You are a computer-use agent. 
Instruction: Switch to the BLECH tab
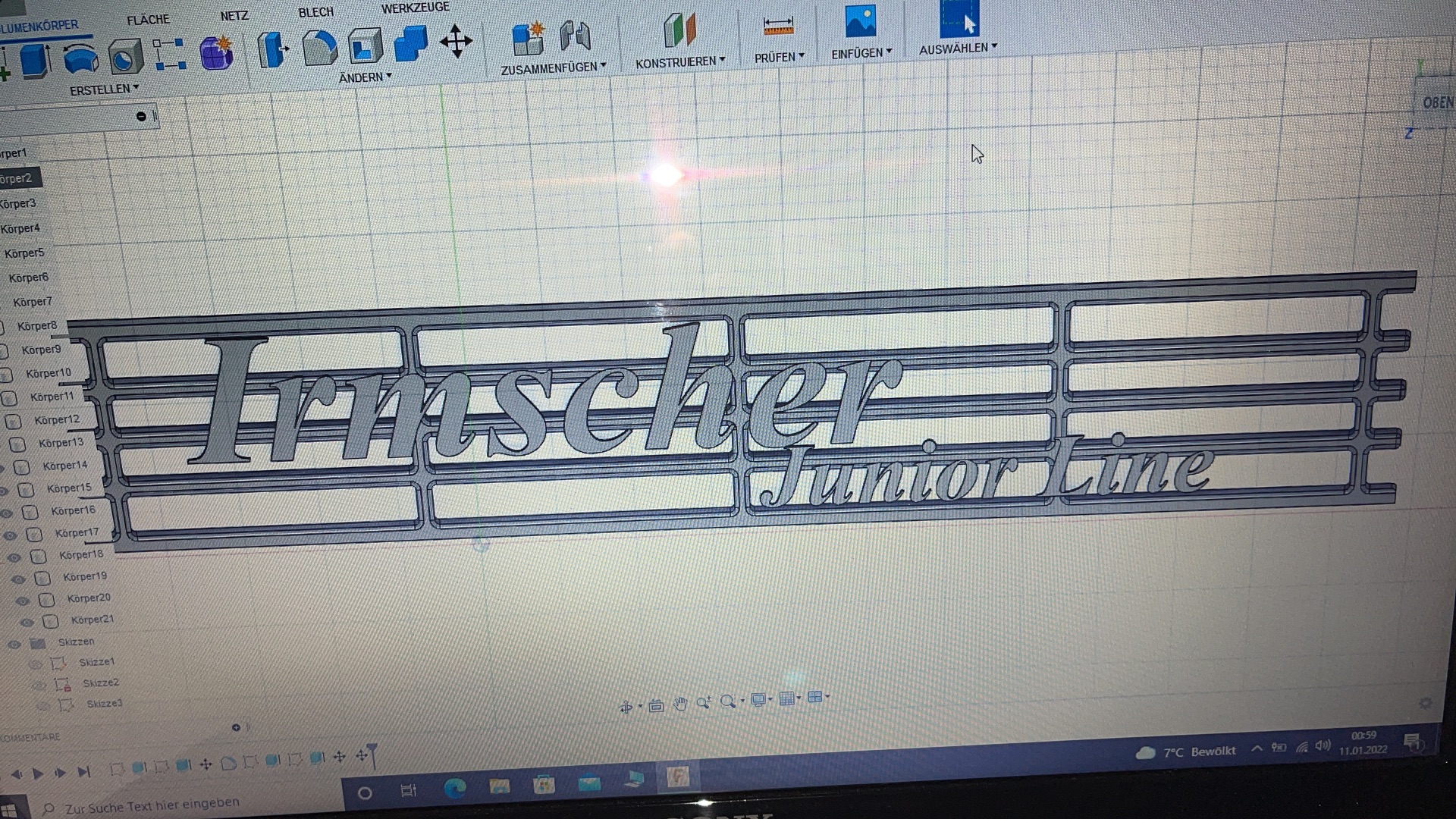pyautogui.click(x=315, y=13)
